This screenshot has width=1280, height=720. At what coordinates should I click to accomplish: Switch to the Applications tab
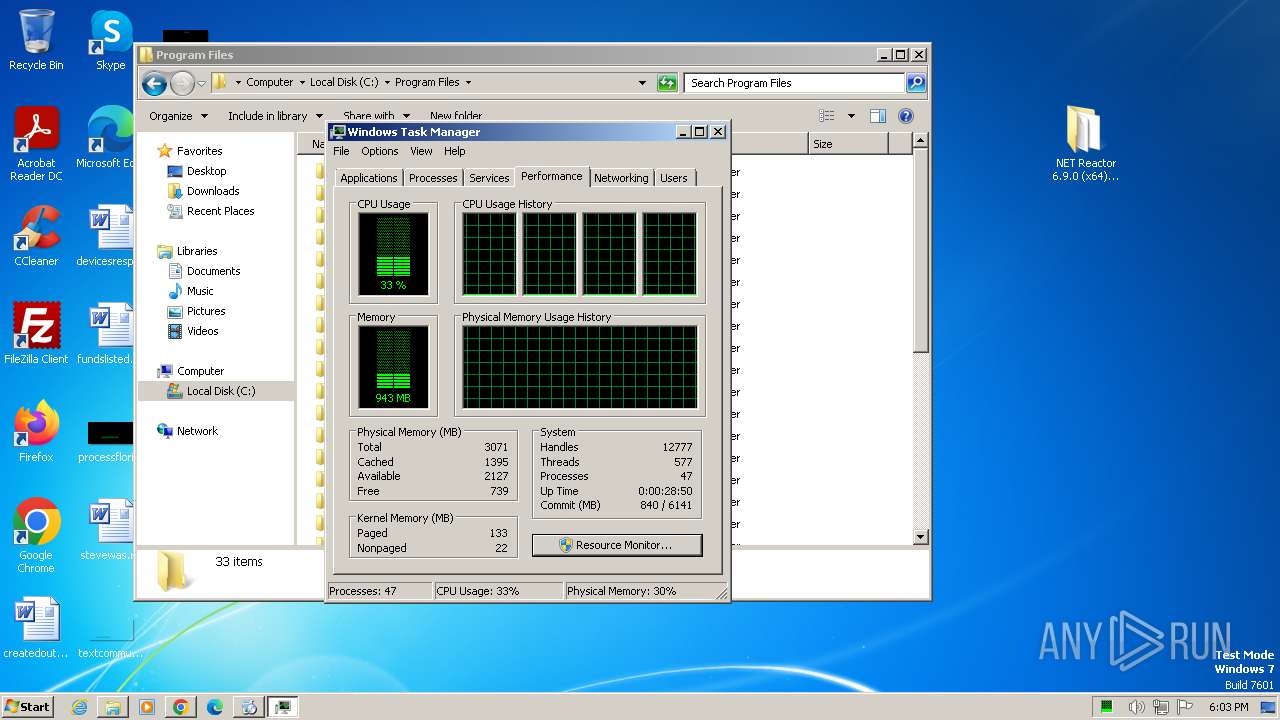coord(368,178)
